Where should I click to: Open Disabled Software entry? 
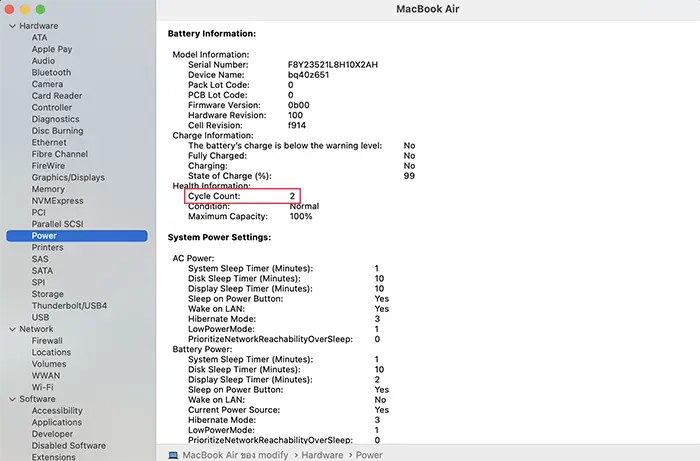click(69, 445)
